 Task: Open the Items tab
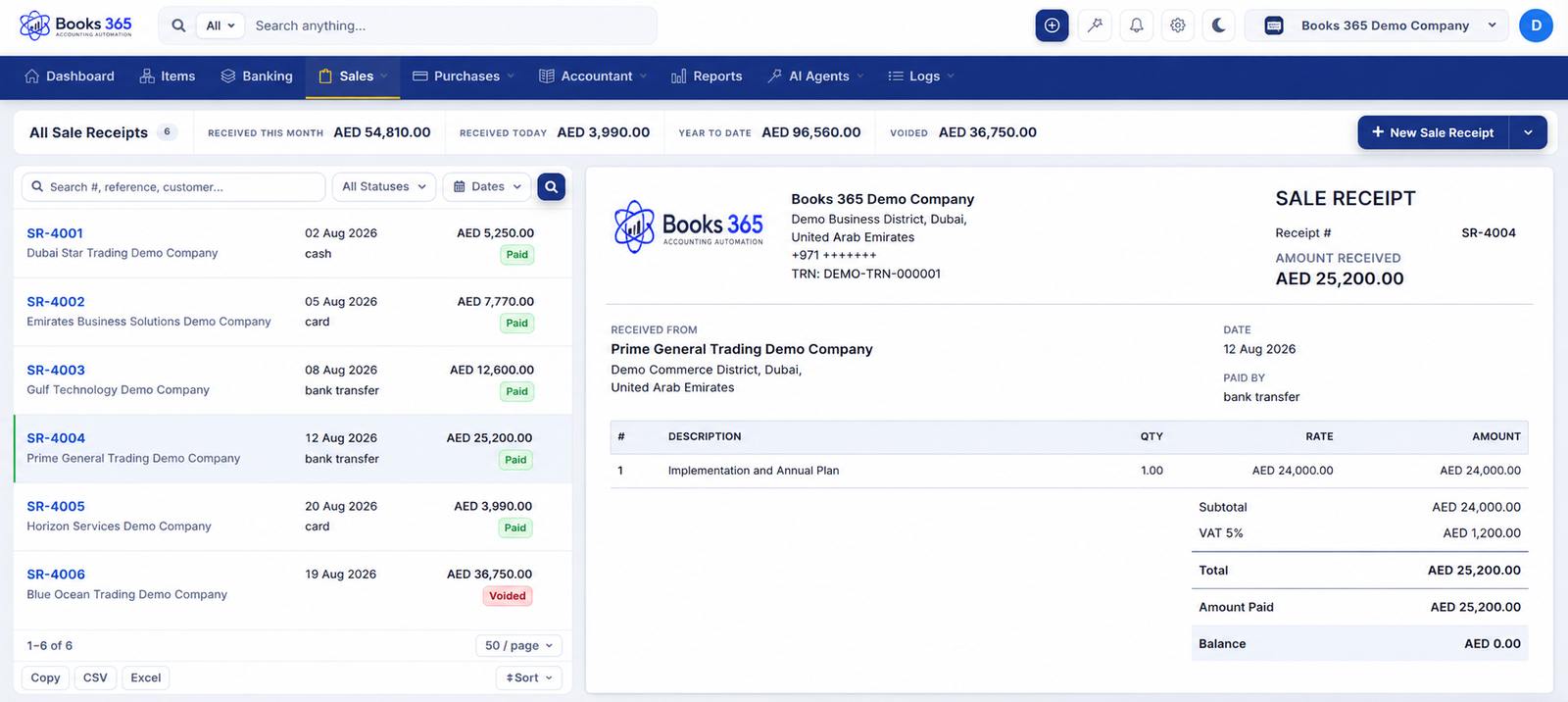[168, 76]
